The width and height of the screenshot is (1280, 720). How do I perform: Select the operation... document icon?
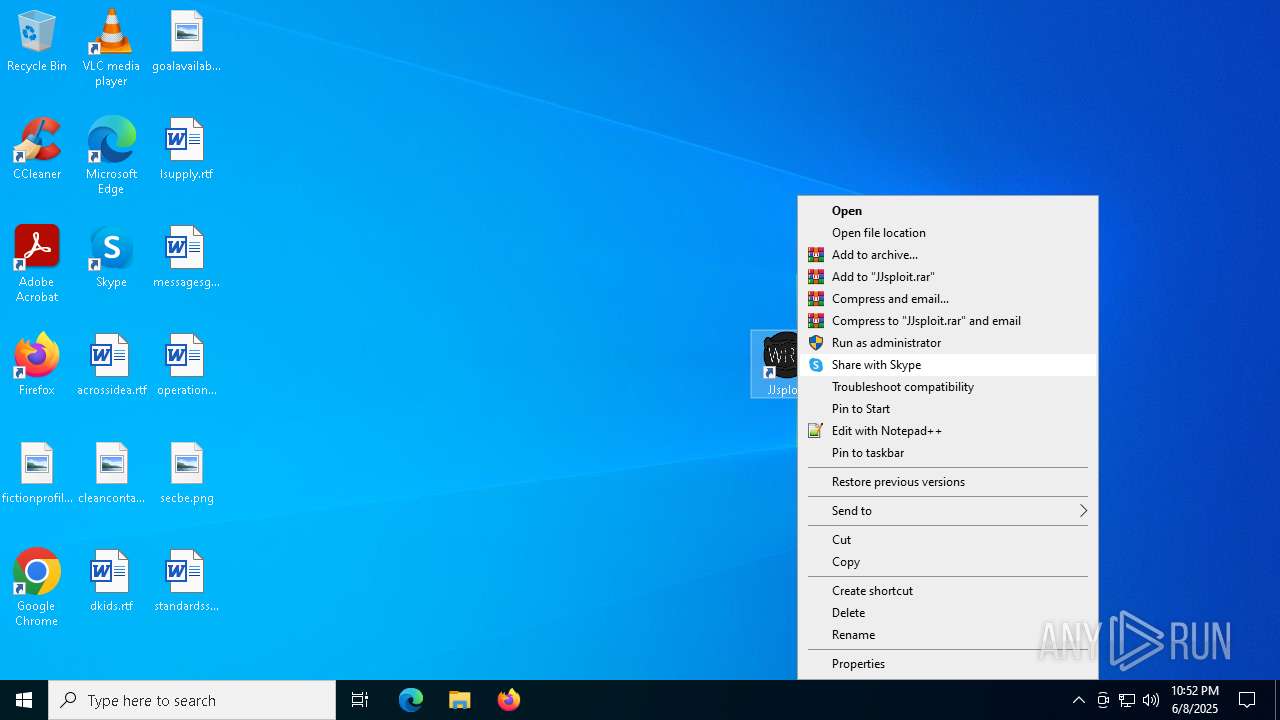pos(186,366)
